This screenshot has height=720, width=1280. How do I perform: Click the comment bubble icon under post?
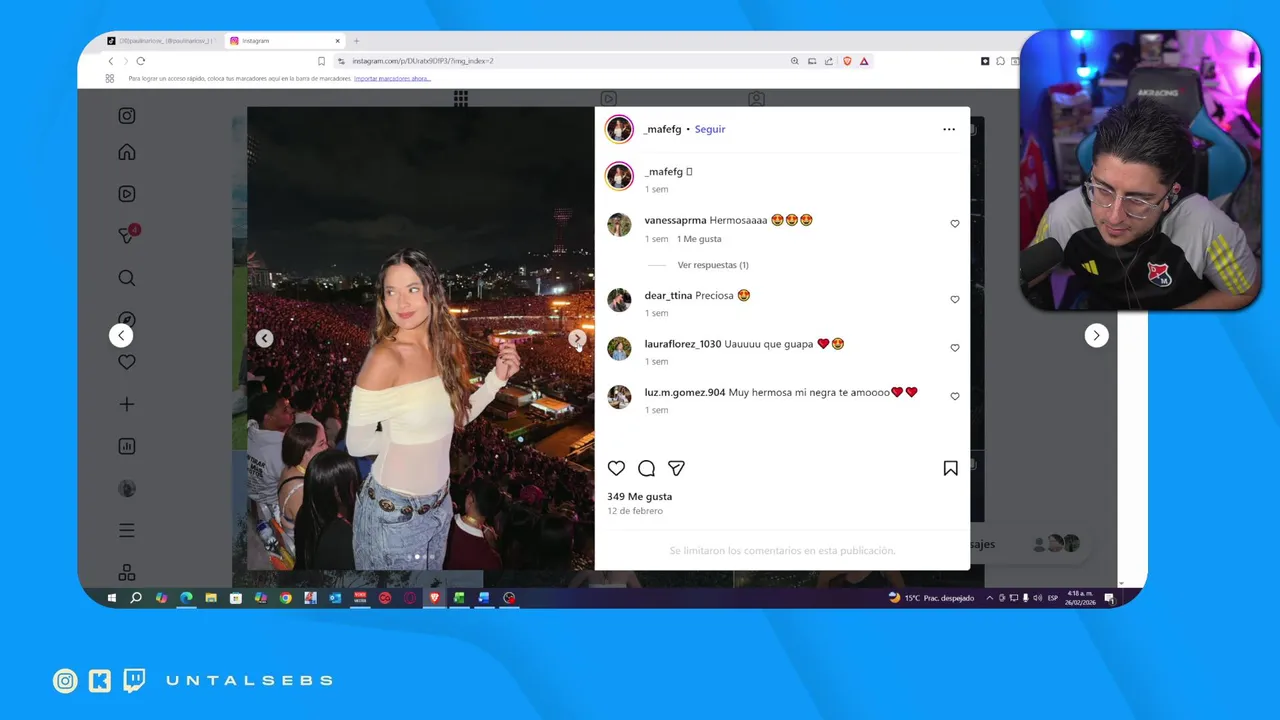point(647,468)
